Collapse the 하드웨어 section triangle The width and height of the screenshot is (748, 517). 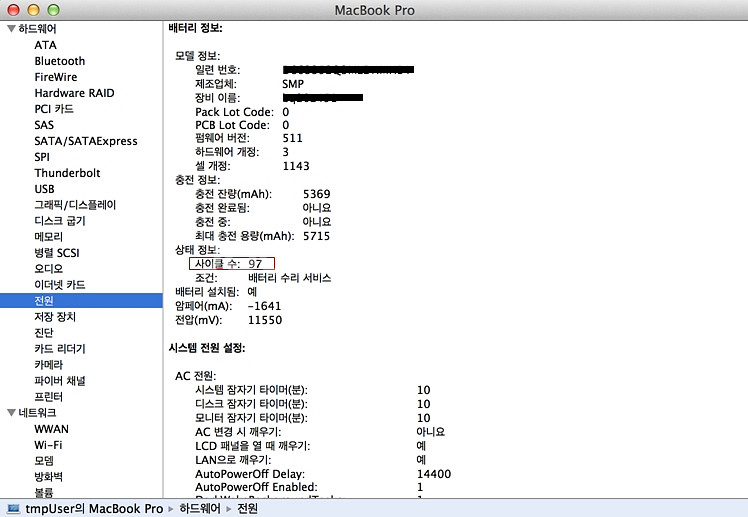click(x=10, y=29)
